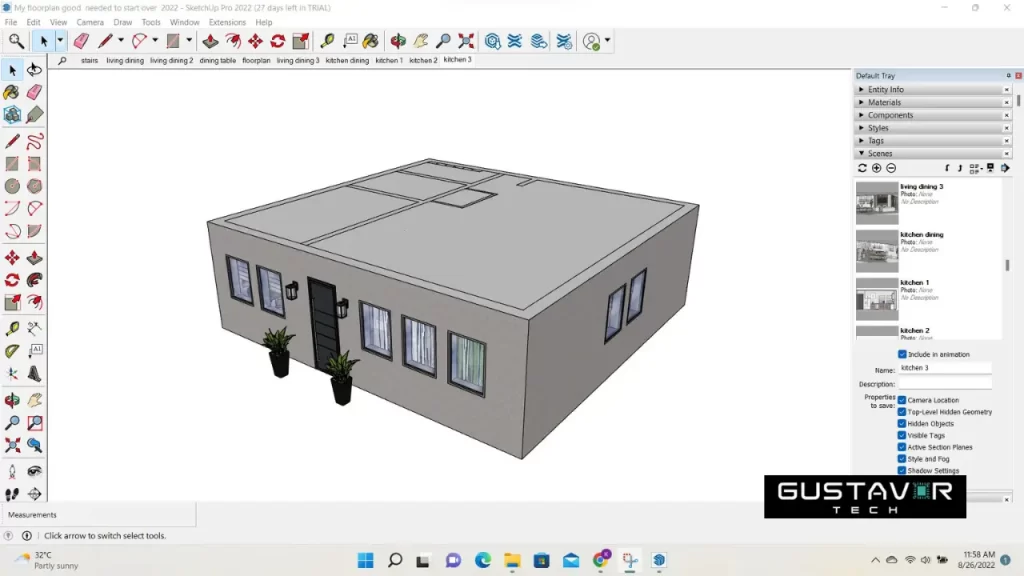
Task: Add a new scene in Scenes panel
Action: [874, 168]
